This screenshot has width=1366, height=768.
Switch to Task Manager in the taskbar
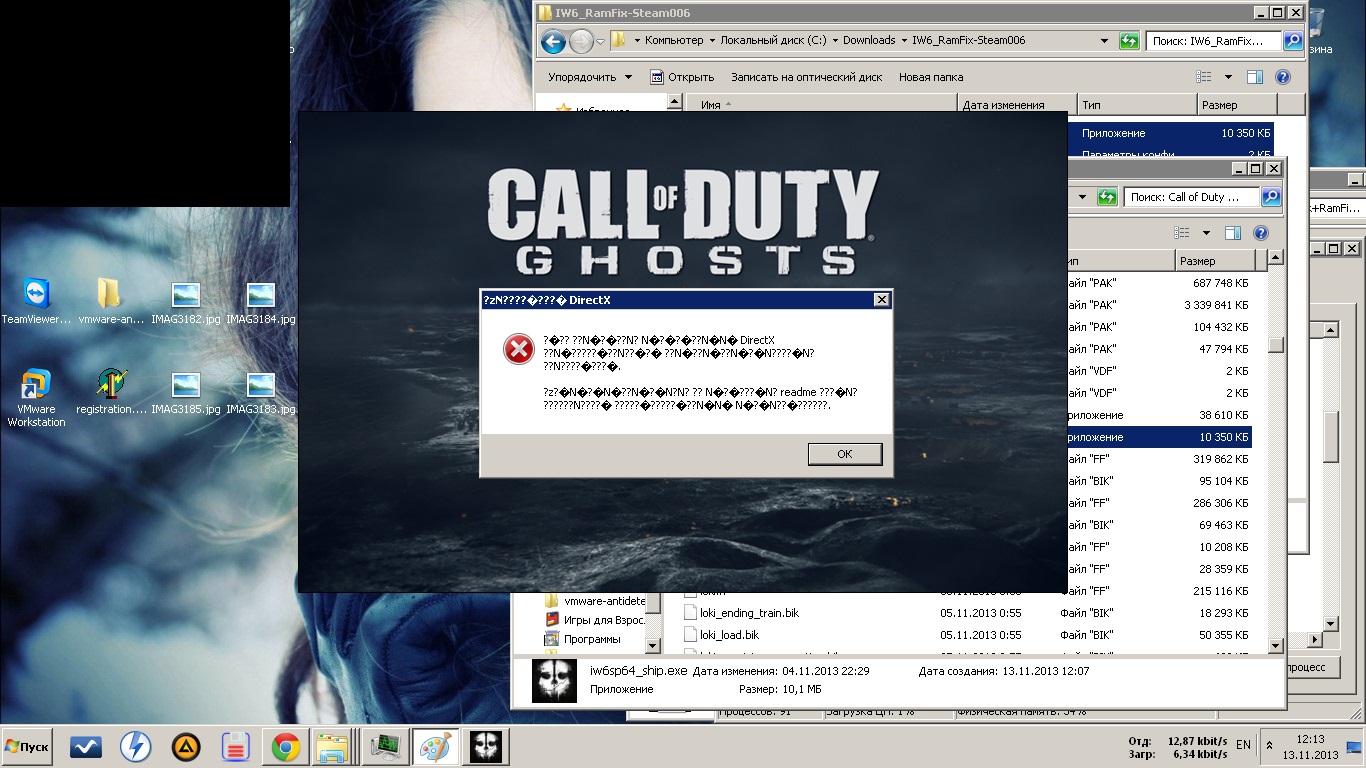(385, 747)
